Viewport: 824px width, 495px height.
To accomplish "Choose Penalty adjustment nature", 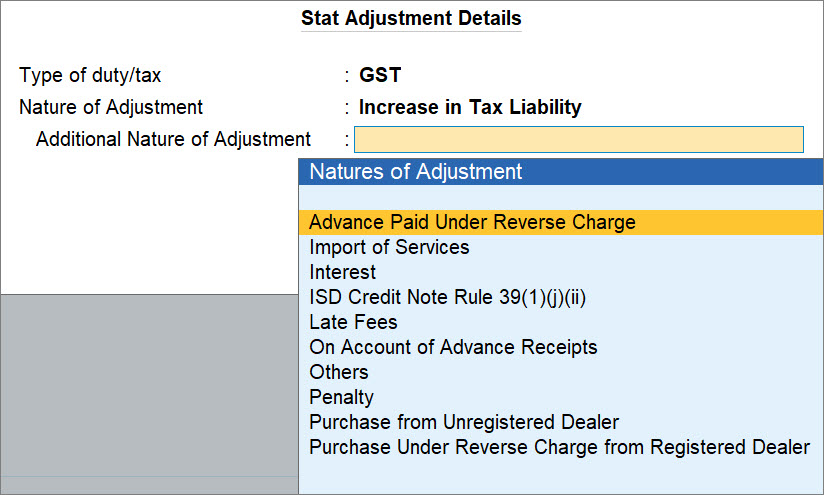I will click(561, 397).
